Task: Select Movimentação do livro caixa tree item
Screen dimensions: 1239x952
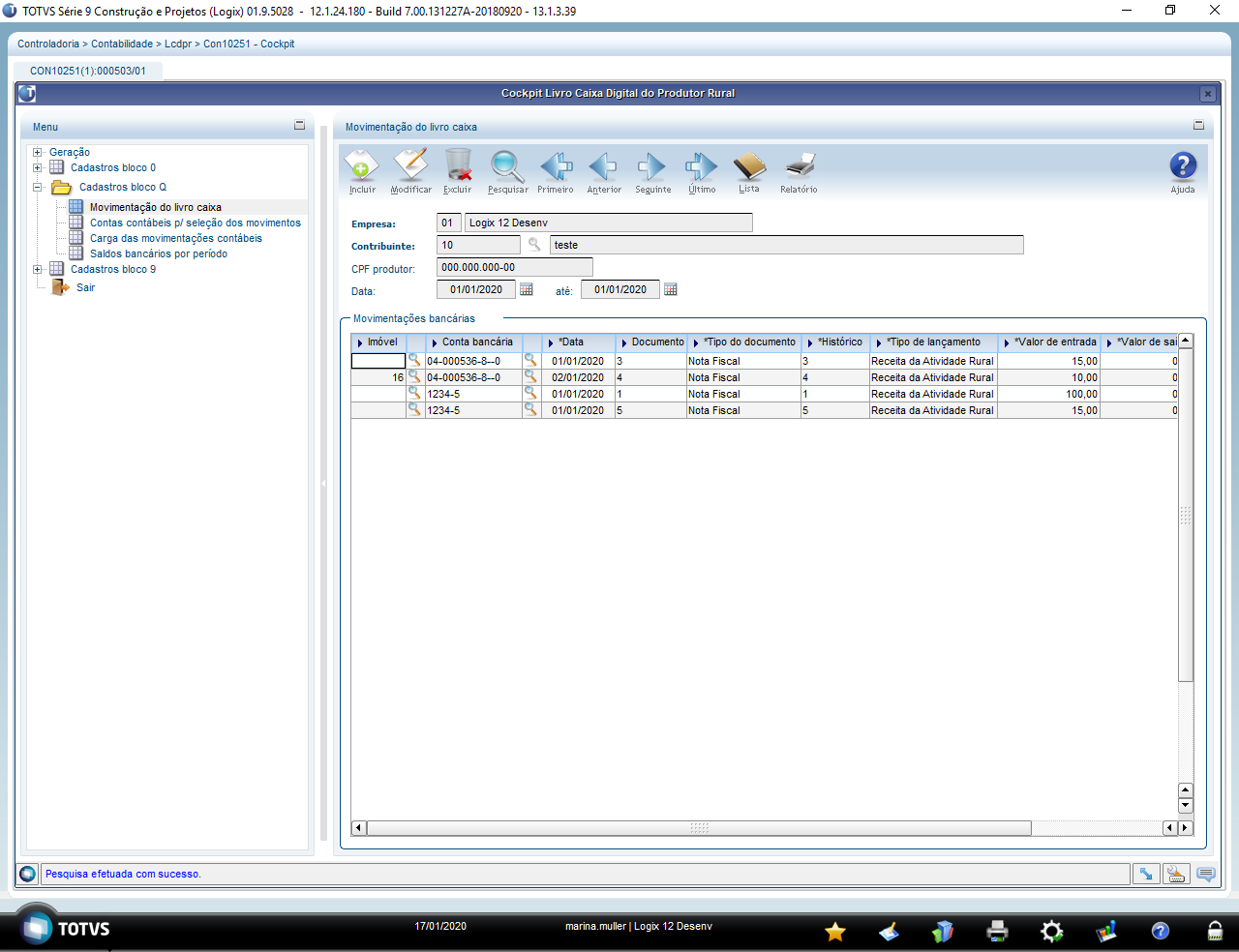Action: 156,207
